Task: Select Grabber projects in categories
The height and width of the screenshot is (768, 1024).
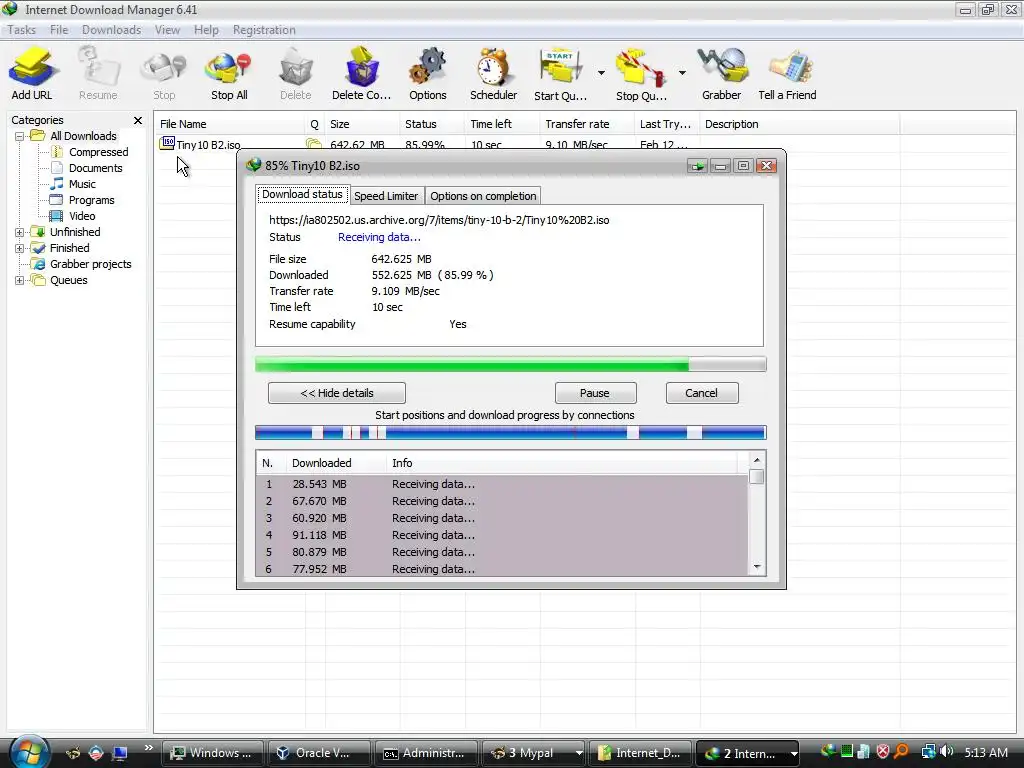Action: pyautogui.click(x=91, y=264)
